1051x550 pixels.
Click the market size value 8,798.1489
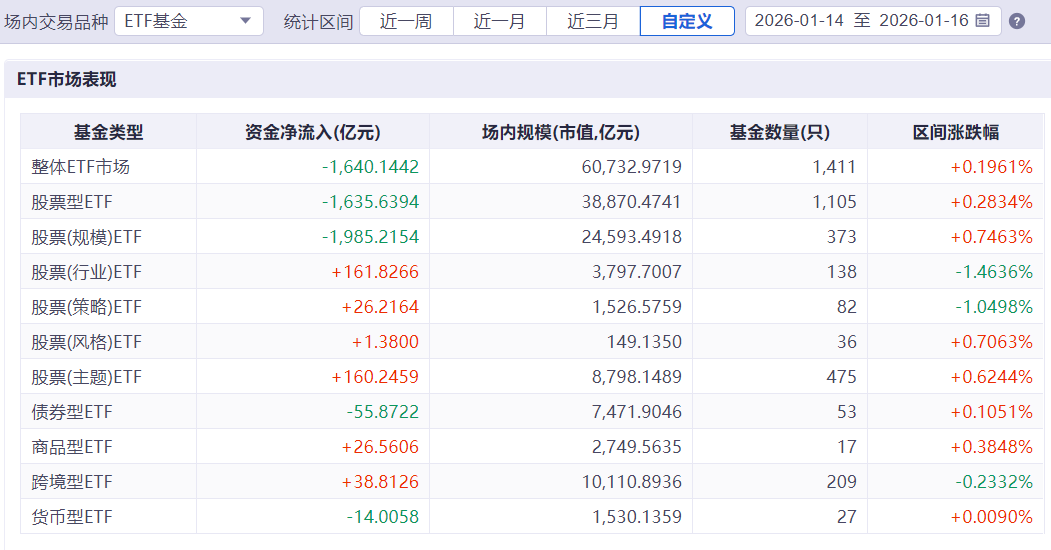[637, 376]
